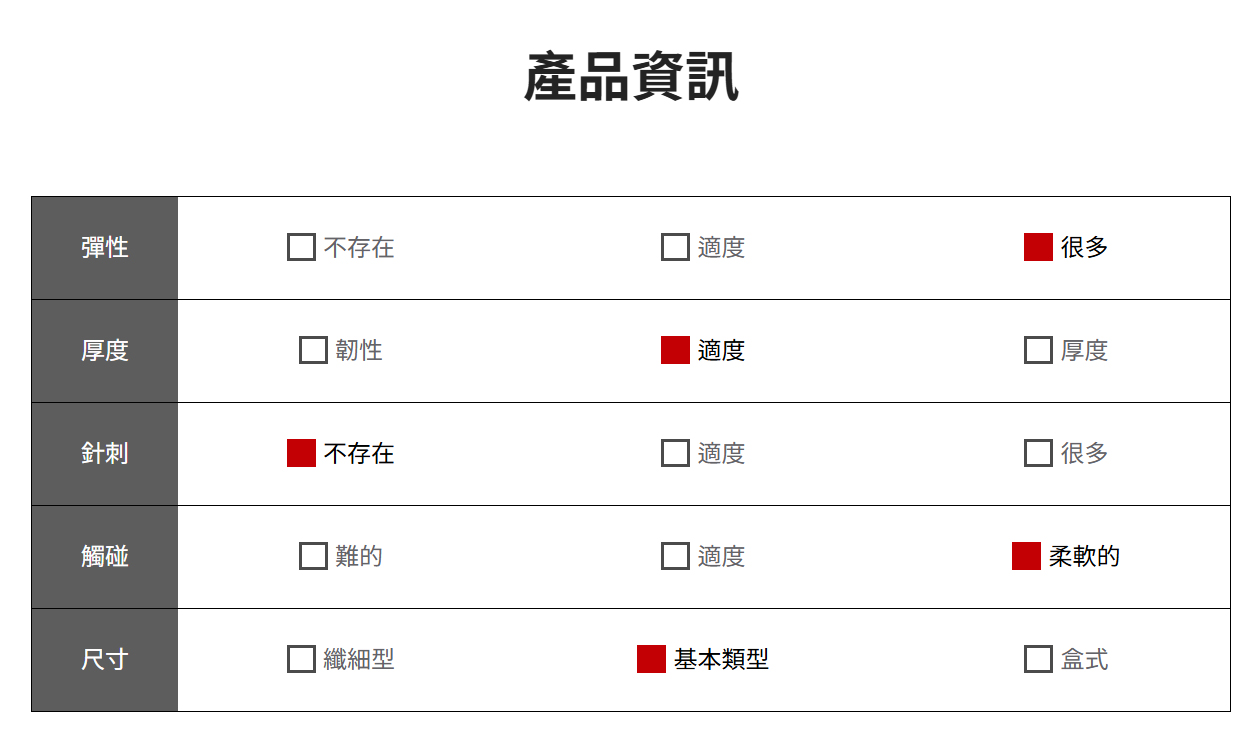Check the 不存在 box in 彈性 row
Image resolution: width=1260 pixels, height=745 pixels.
301,247
